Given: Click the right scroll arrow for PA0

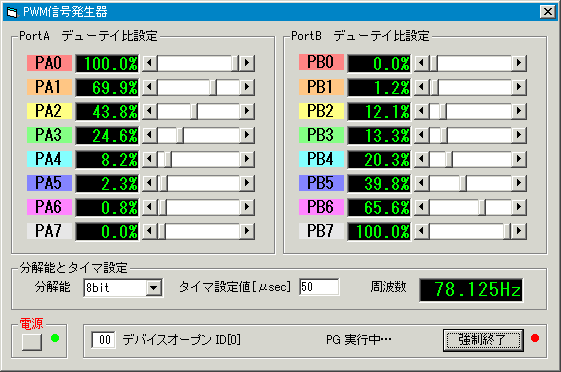Looking at the screenshot, I should [x=247, y=63].
